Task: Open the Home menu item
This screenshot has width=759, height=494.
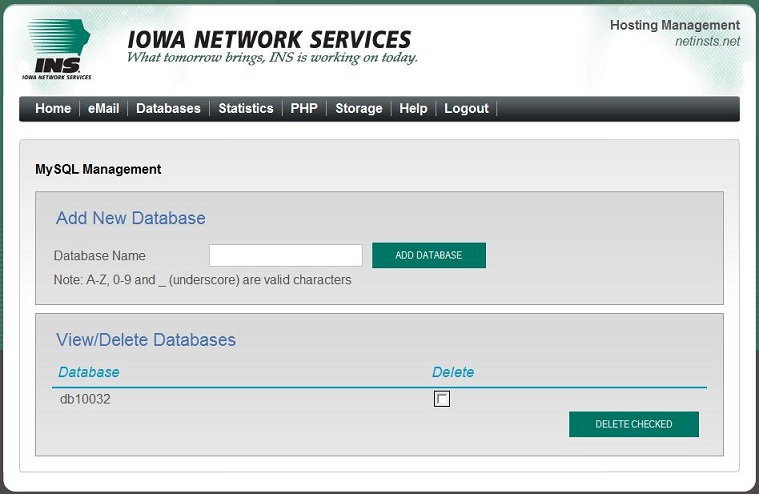Action: click(53, 108)
